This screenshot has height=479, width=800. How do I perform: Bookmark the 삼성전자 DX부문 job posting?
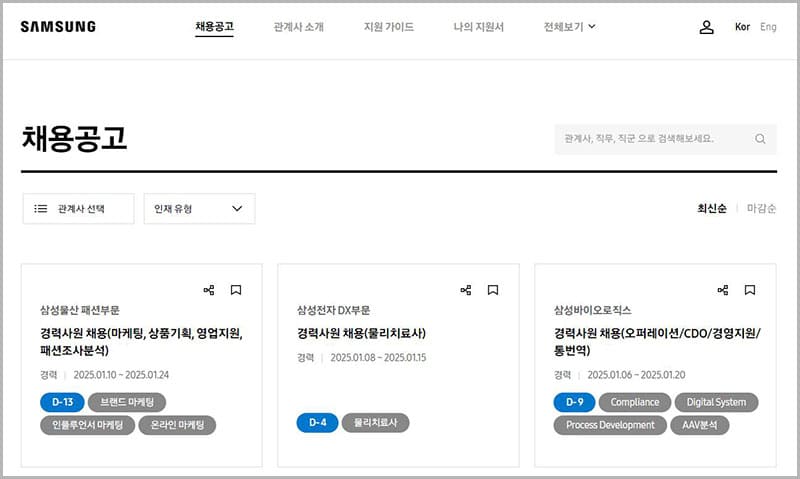[x=493, y=290]
